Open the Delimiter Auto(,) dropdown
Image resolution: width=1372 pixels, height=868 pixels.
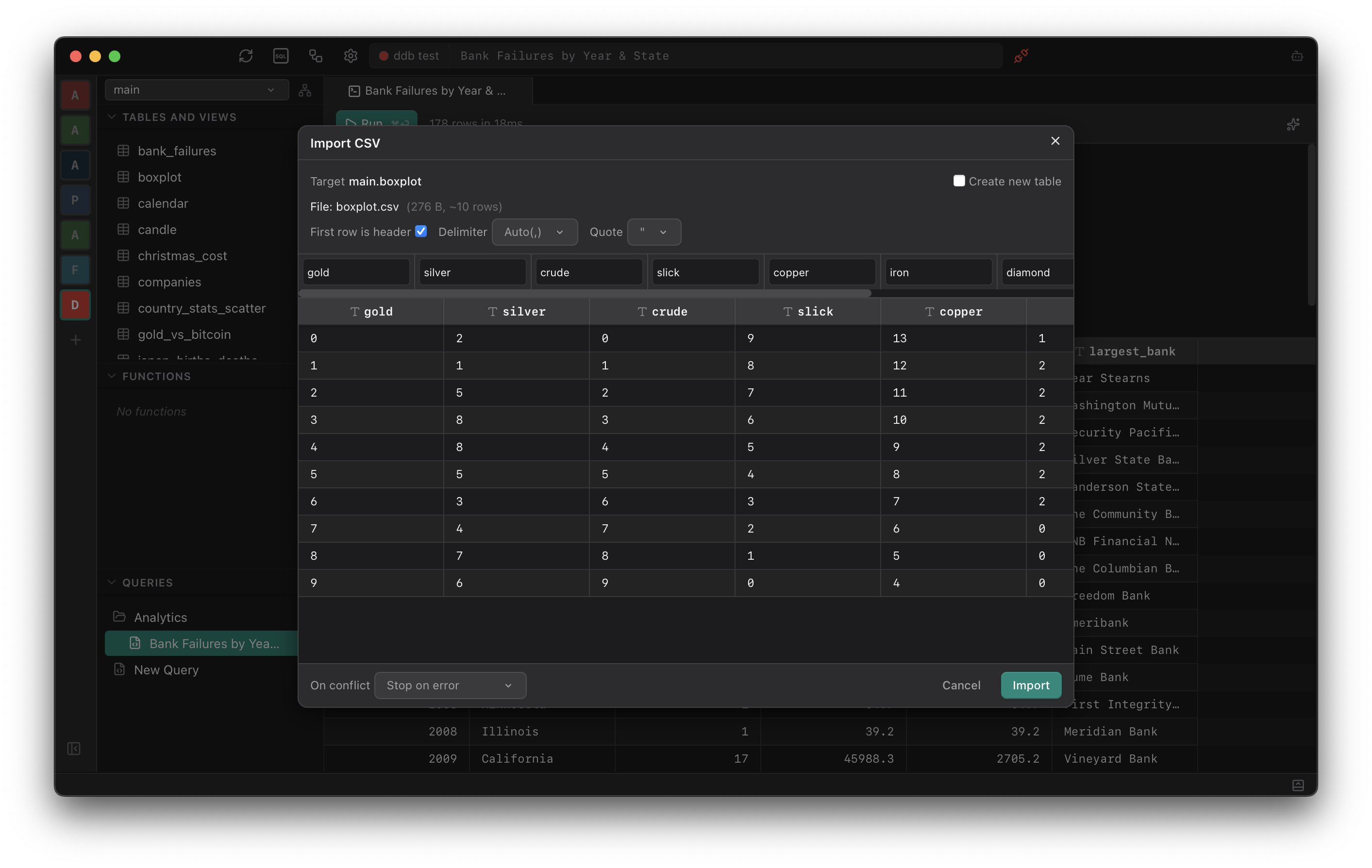pos(534,232)
